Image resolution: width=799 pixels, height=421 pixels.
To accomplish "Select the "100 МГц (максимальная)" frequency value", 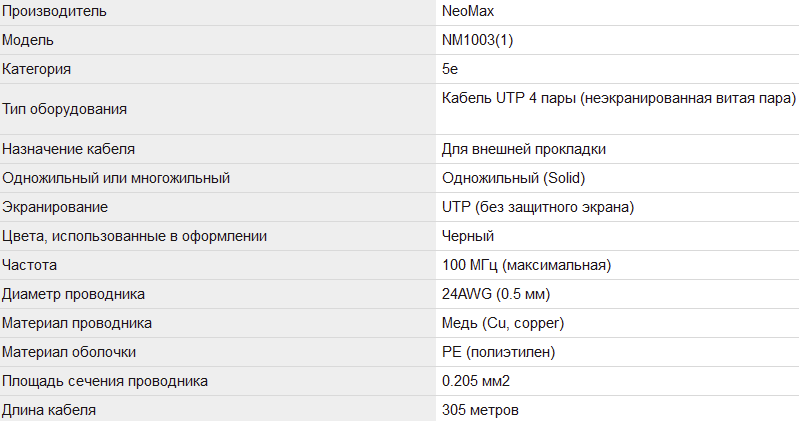I will (526, 265).
